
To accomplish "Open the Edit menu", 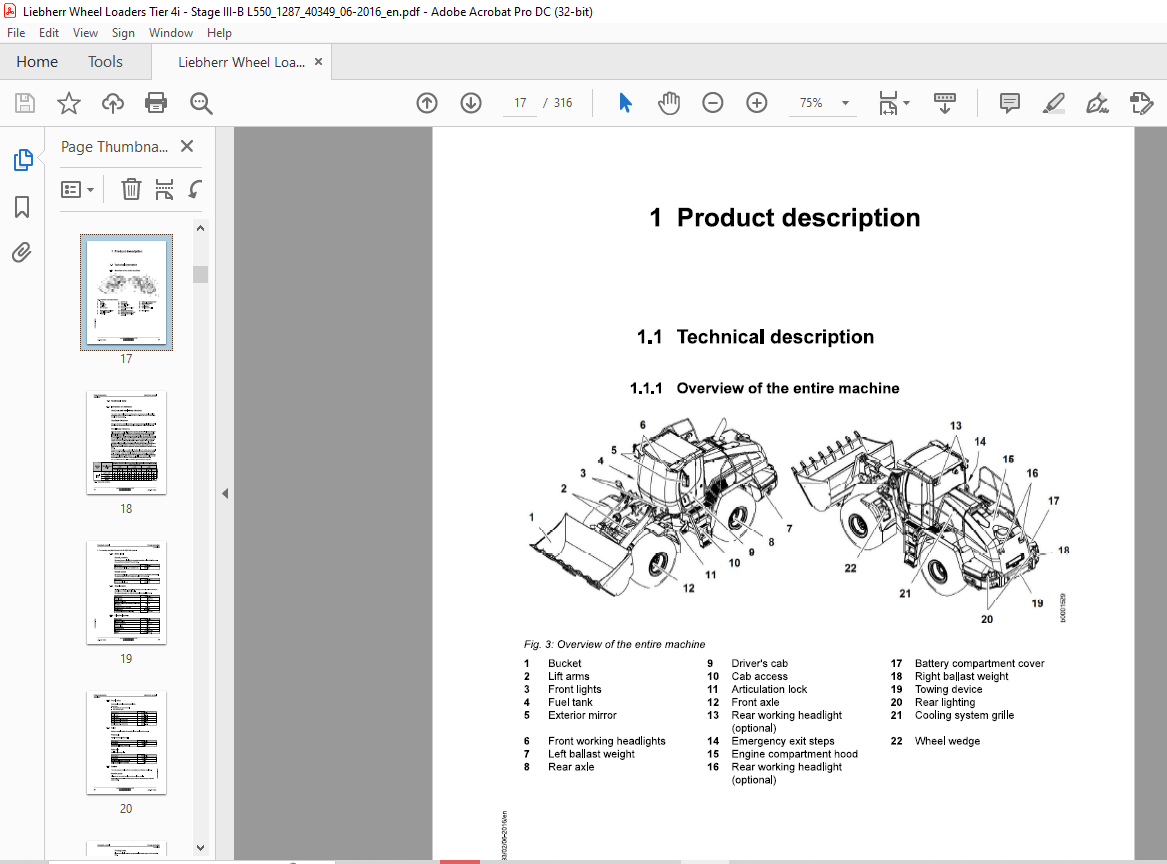I will click(48, 33).
